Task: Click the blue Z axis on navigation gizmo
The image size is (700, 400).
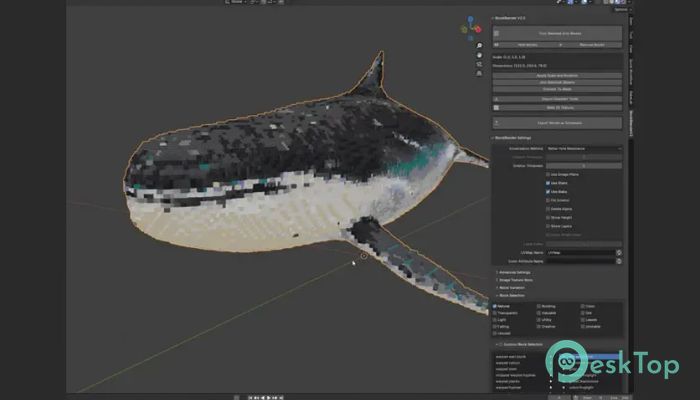Action: click(x=470, y=20)
